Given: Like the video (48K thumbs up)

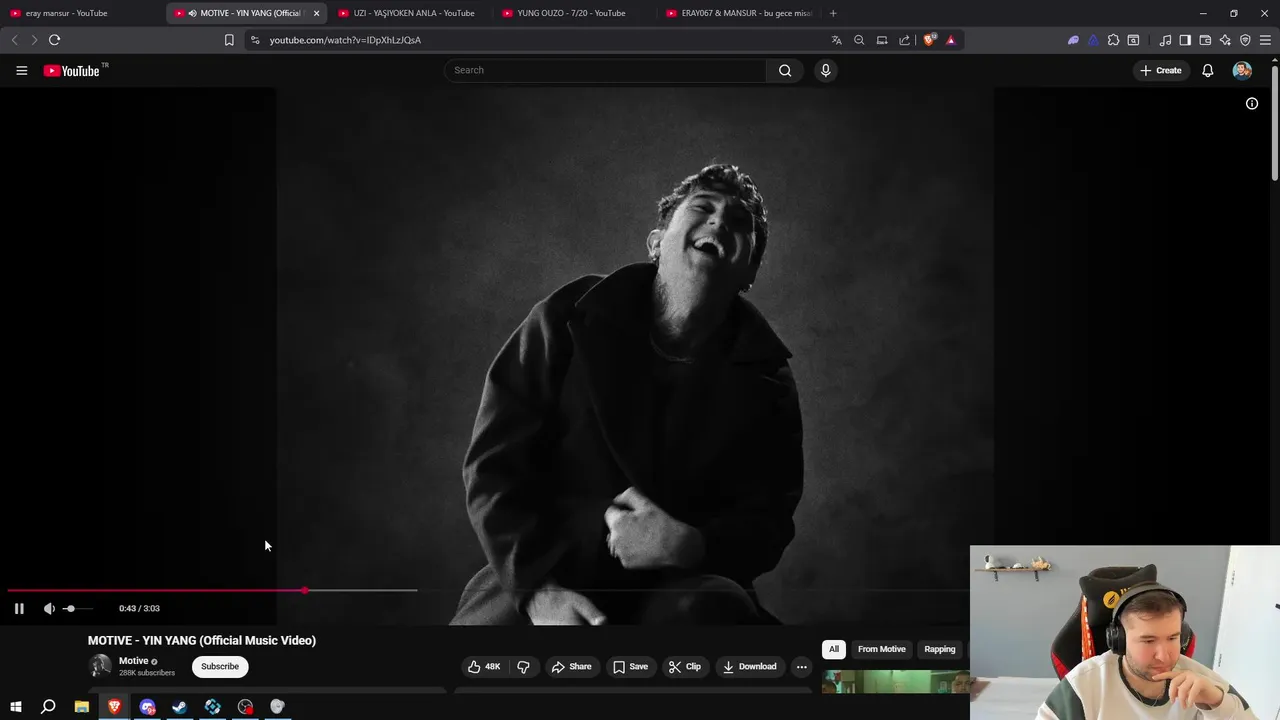Looking at the screenshot, I should 484,666.
